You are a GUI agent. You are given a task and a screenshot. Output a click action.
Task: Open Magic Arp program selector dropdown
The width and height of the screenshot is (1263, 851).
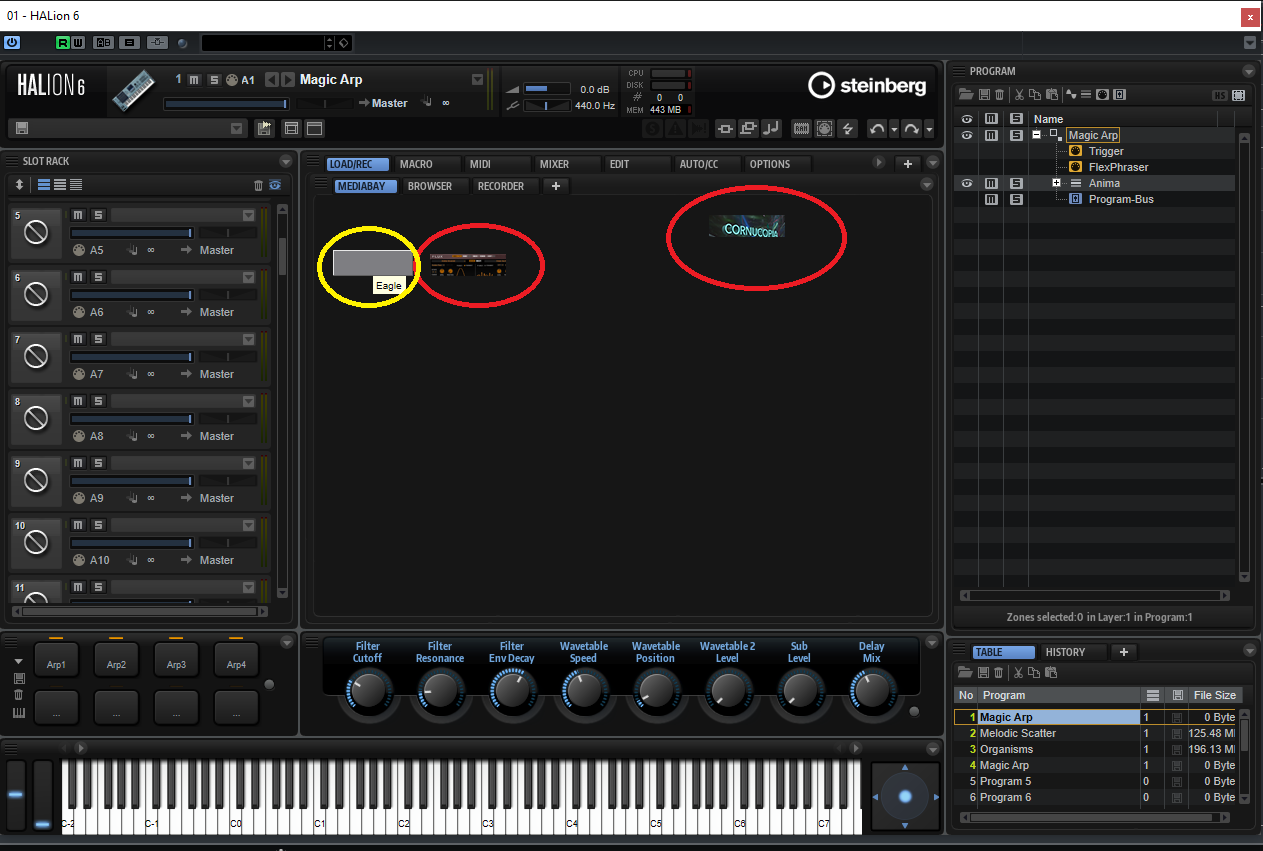tap(477, 80)
